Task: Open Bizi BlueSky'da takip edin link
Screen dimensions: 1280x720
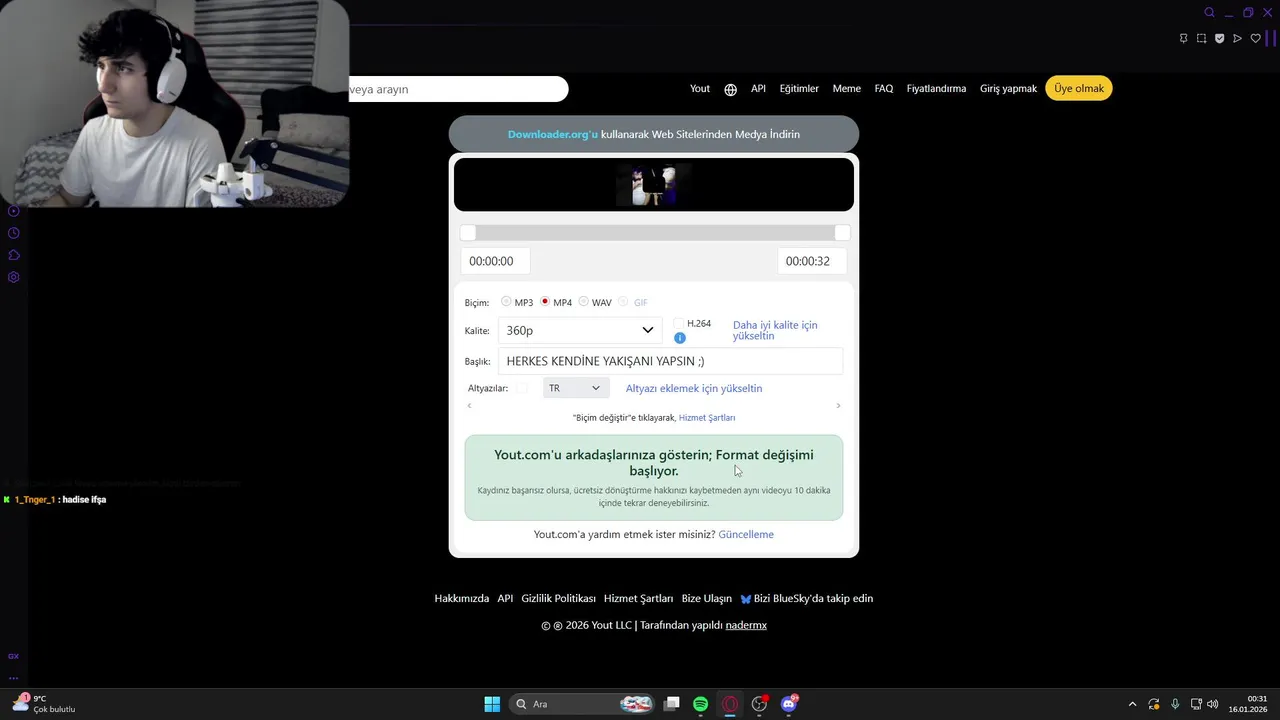Action: coord(806,598)
